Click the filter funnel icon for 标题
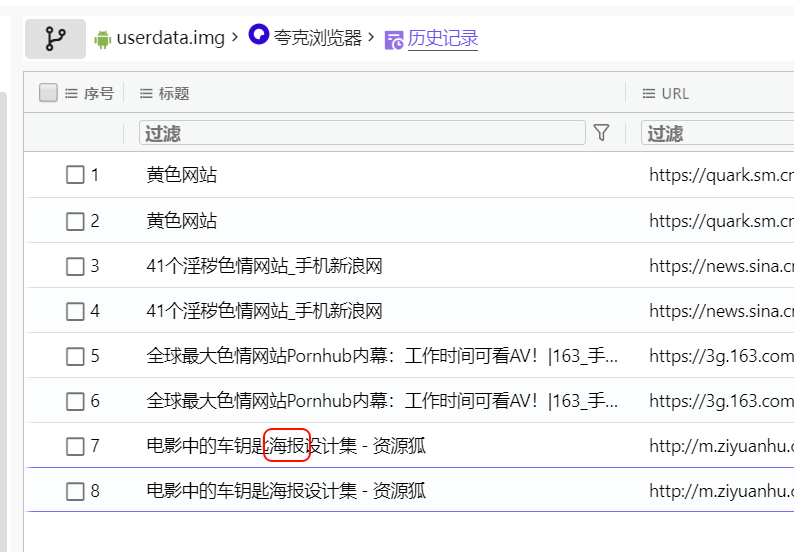Viewport: 794px width, 552px height. point(601,133)
